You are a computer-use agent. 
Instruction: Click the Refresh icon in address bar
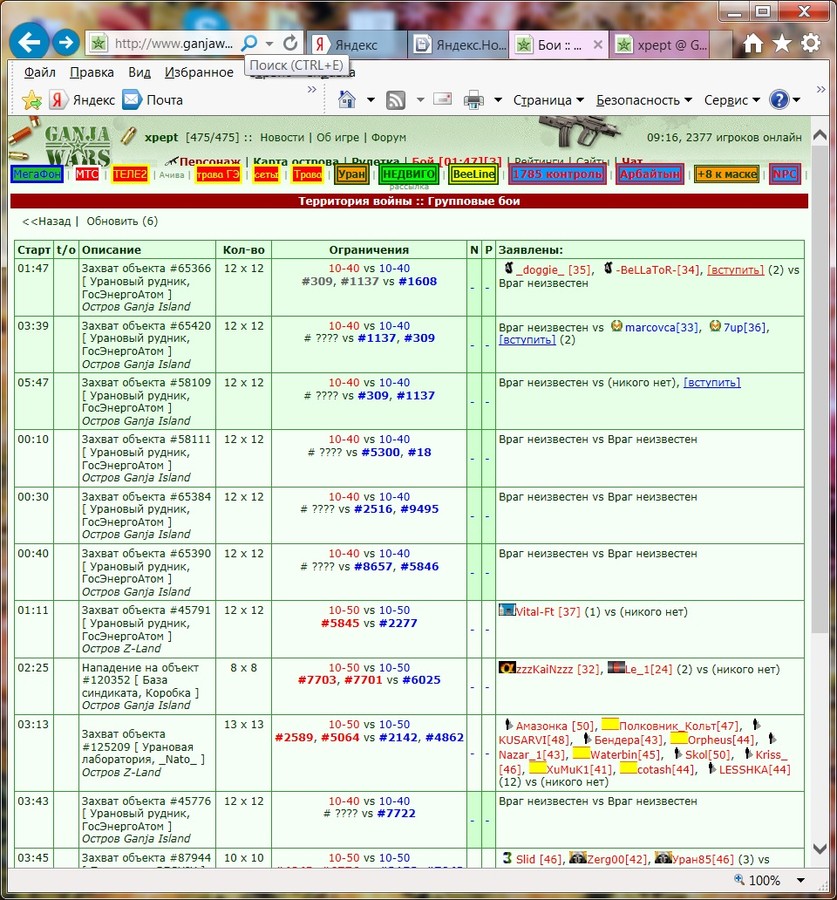click(x=291, y=42)
